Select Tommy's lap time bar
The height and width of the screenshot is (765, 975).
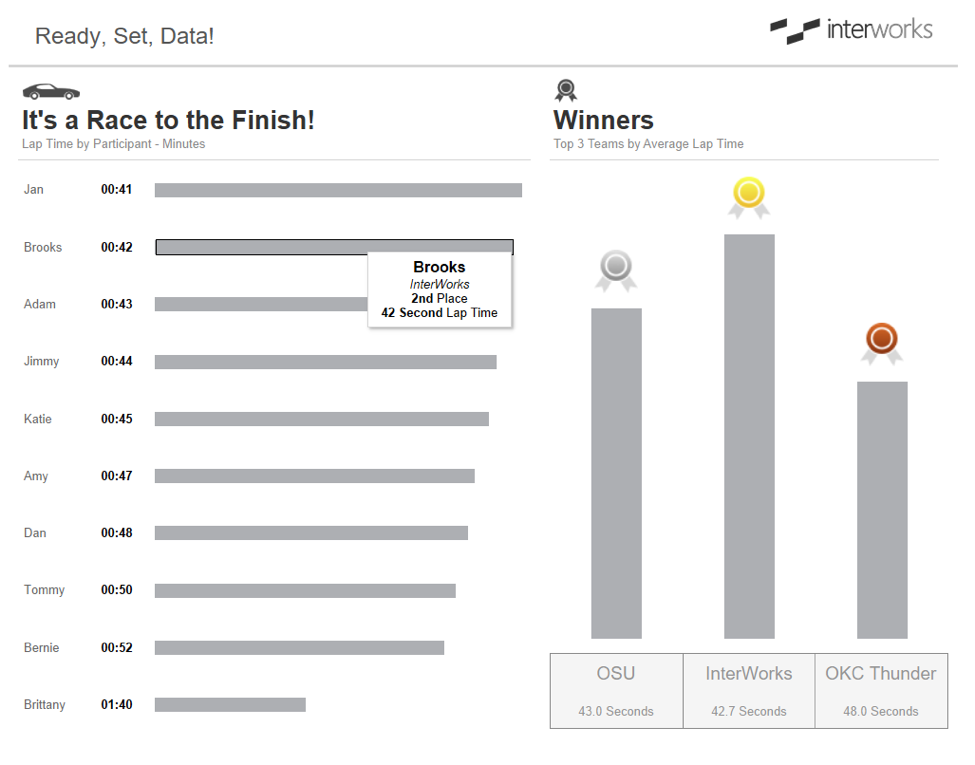[x=305, y=591]
